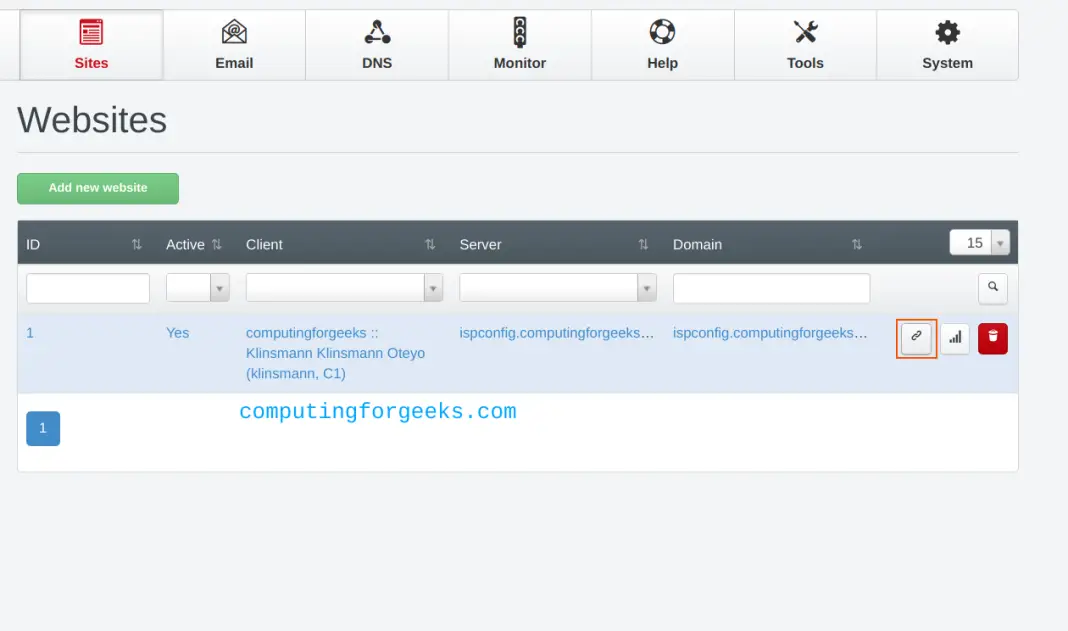The image size is (1068, 631).
Task: Open the Server filter dropdown
Action: 646,287
